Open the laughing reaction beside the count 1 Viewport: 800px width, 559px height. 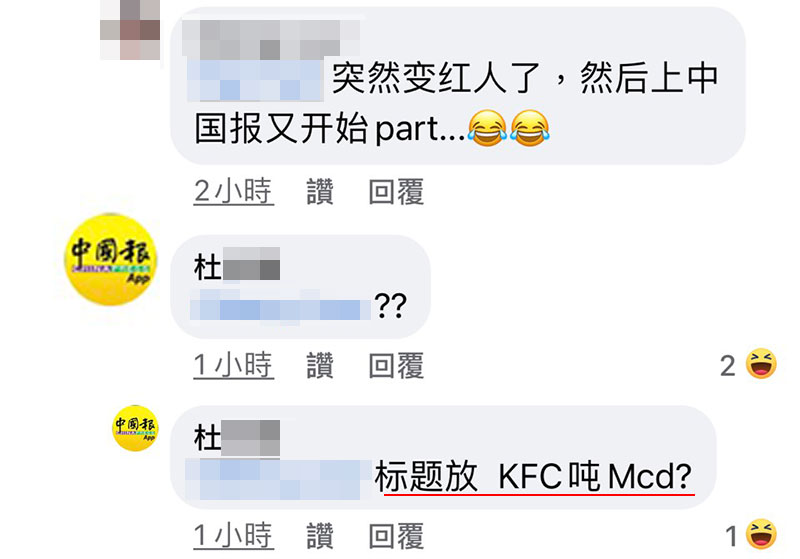pyautogui.click(x=761, y=535)
